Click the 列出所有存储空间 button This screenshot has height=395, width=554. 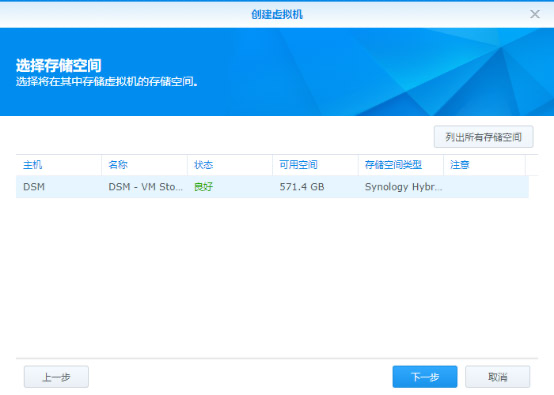pyautogui.click(x=483, y=137)
